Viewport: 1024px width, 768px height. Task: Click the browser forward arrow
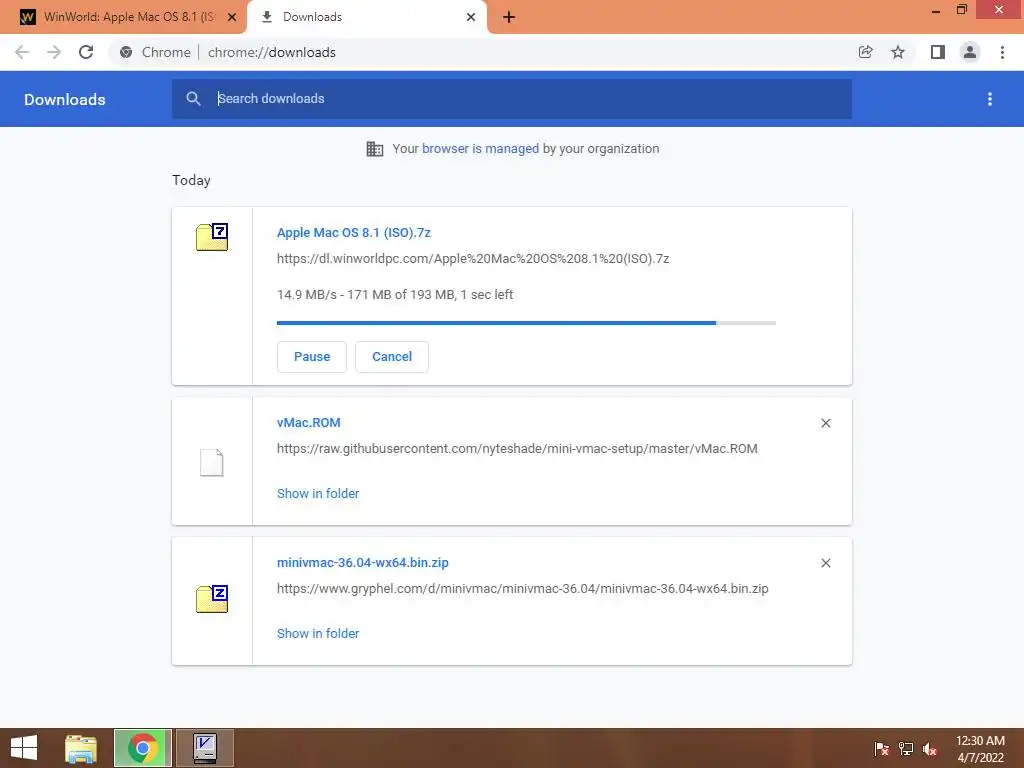54,52
